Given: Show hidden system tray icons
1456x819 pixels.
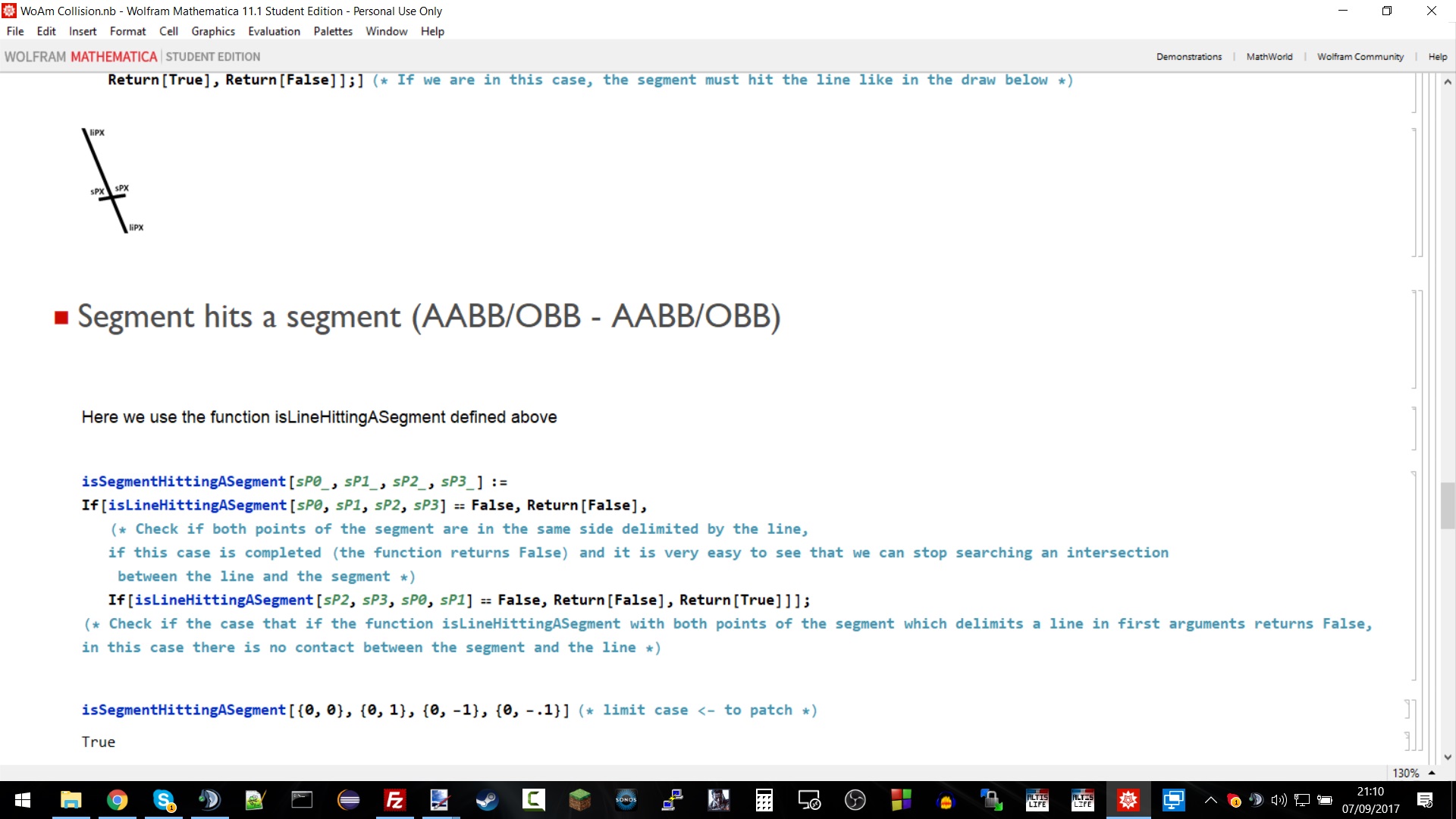Looking at the screenshot, I should 1211,800.
